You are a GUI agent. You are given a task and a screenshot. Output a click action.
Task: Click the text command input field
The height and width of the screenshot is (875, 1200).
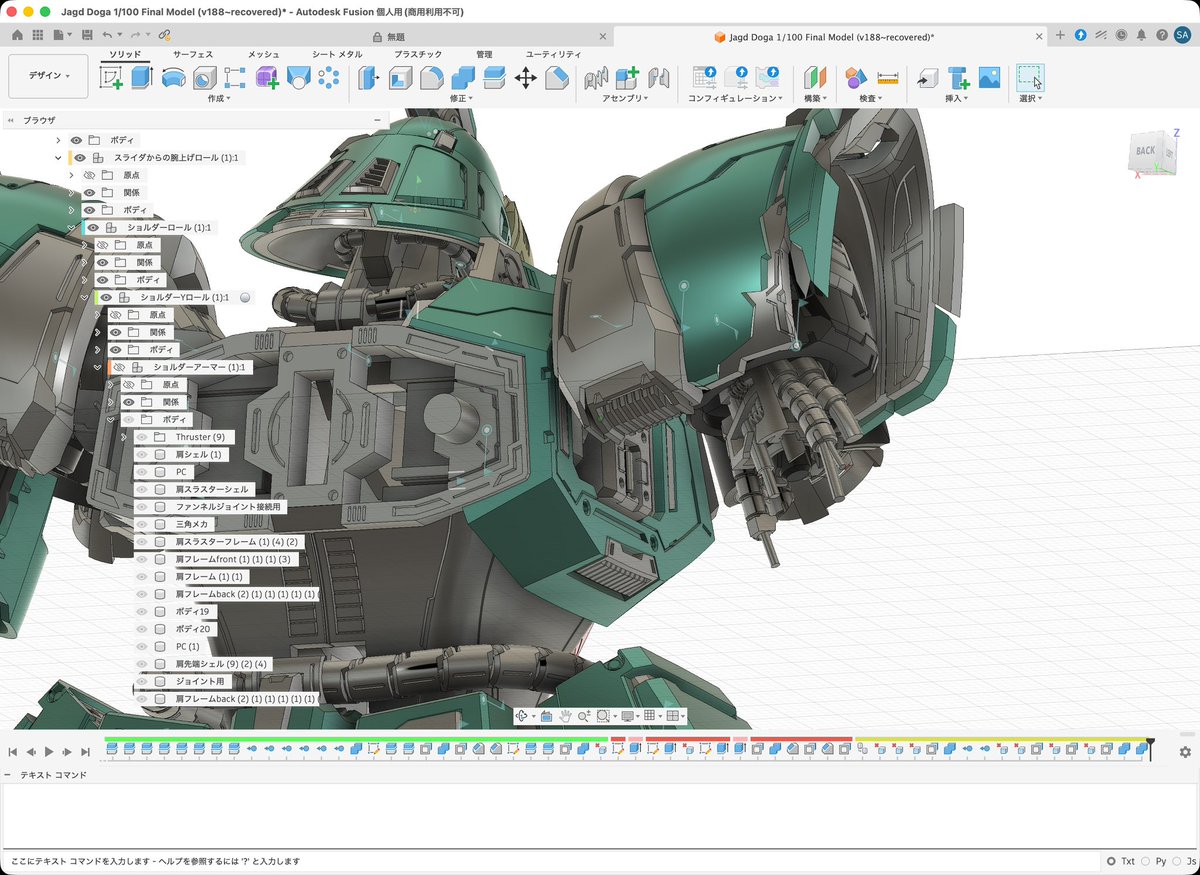(x=550, y=861)
